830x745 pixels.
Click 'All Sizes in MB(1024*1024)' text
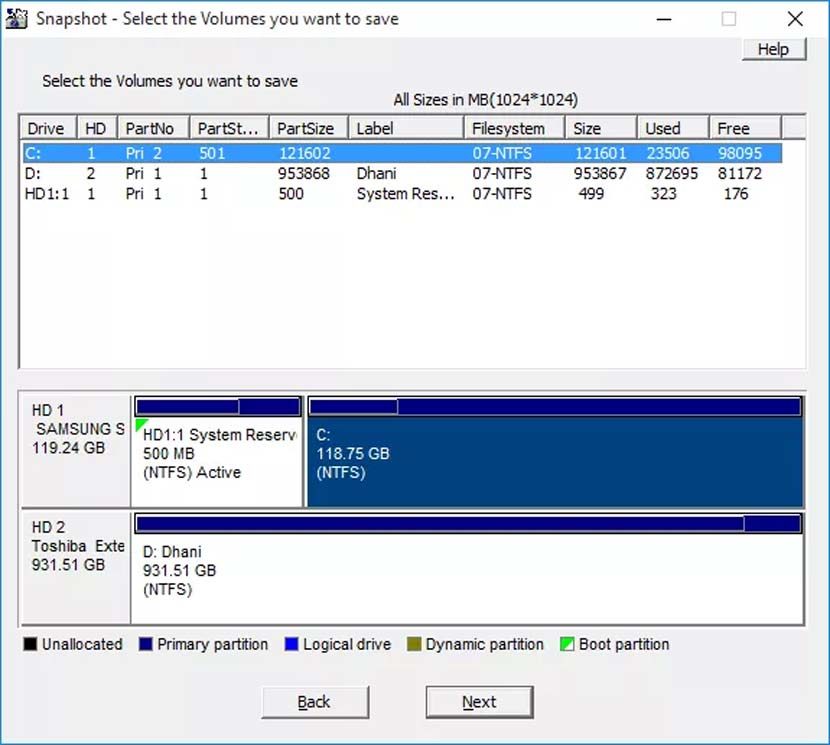[x=485, y=100]
